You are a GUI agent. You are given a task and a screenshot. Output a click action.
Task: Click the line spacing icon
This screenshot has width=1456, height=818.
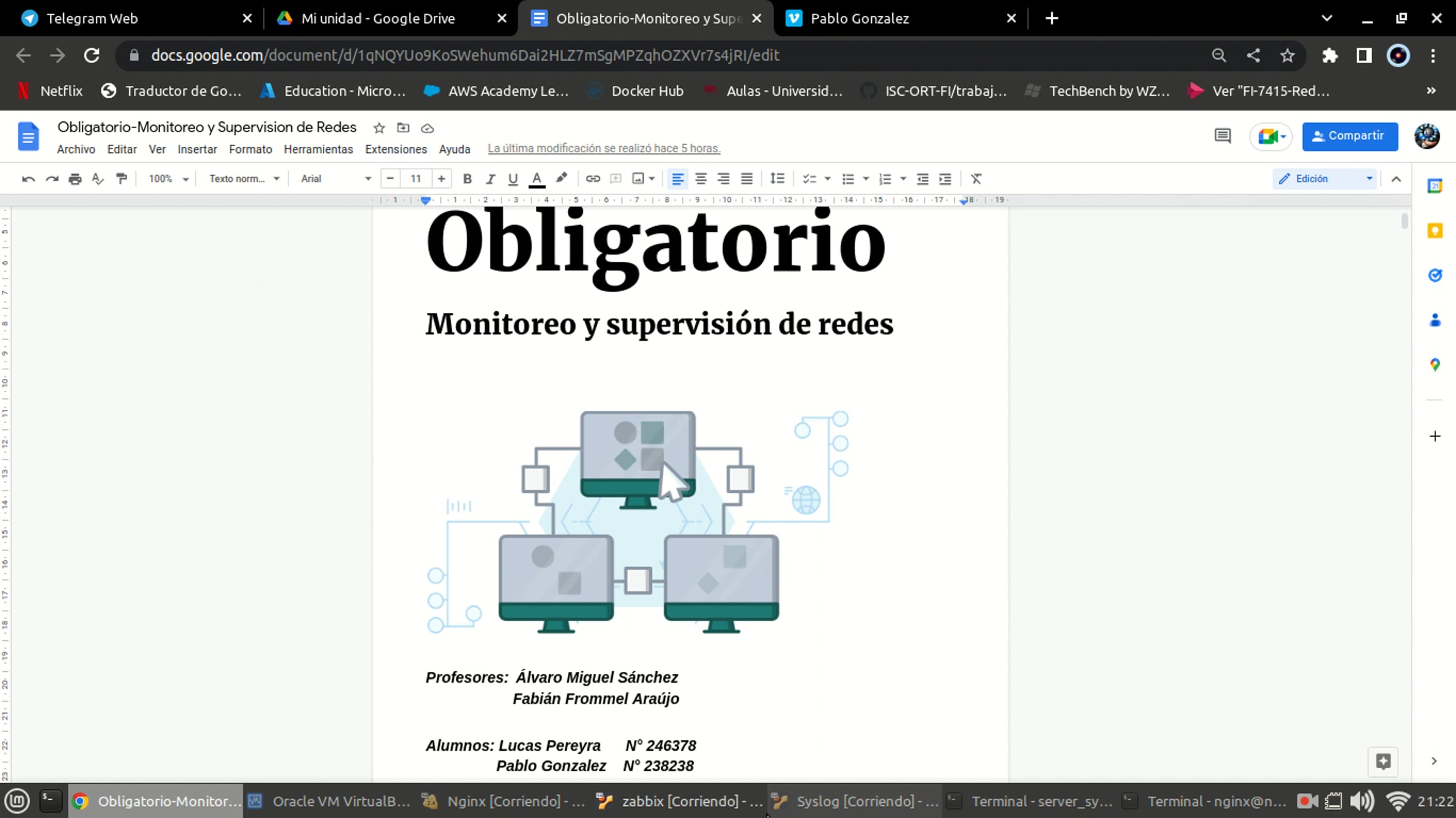(x=777, y=179)
